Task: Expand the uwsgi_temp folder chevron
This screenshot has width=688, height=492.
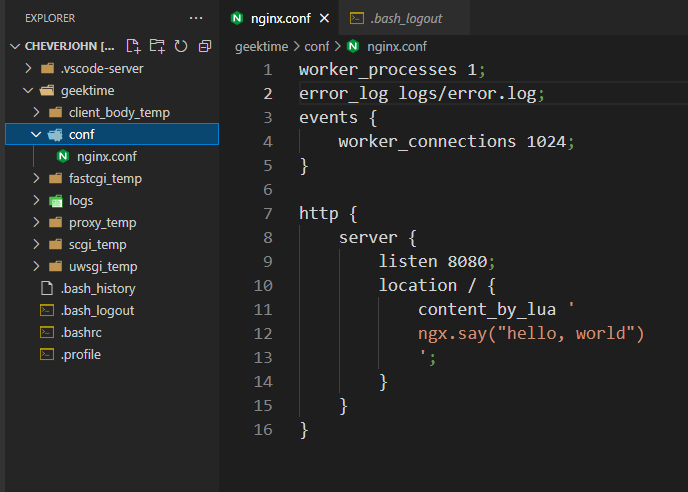Action: pyautogui.click(x=36, y=266)
